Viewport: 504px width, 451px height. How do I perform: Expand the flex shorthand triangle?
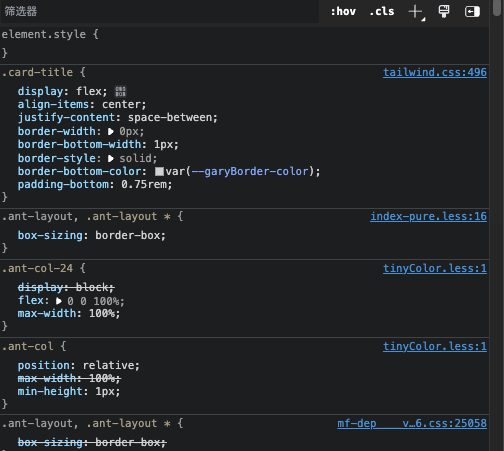coord(59,301)
